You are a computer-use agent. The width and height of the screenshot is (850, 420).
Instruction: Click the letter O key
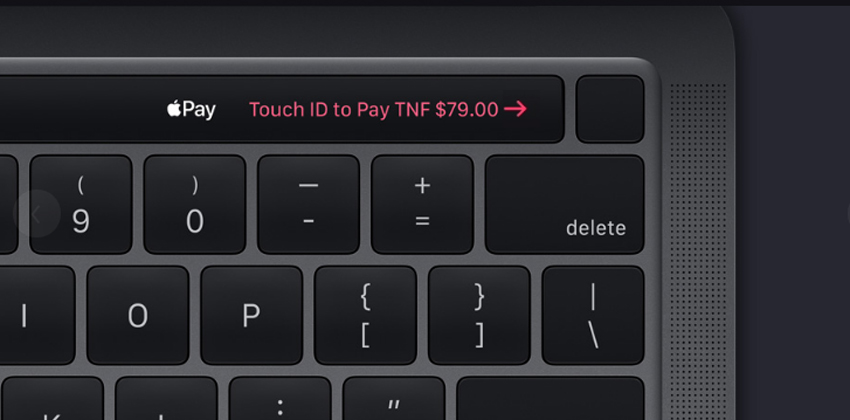click(x=138, y=315)
